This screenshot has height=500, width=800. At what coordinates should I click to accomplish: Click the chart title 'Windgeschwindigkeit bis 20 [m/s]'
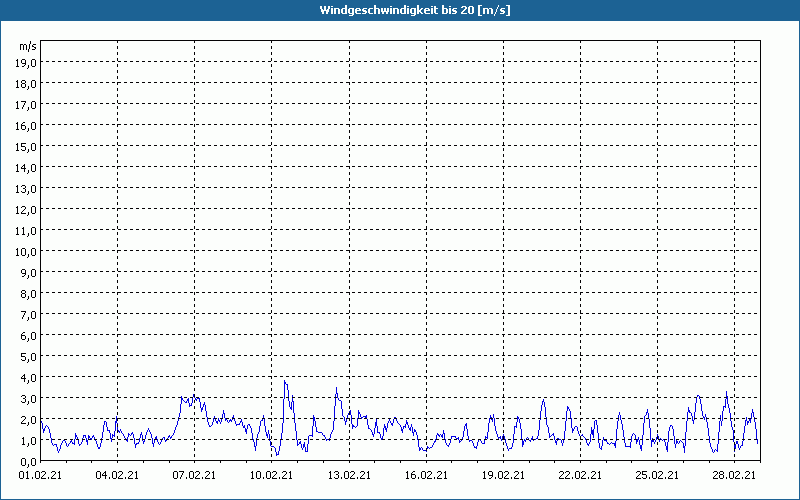click(x=415, y=10)
